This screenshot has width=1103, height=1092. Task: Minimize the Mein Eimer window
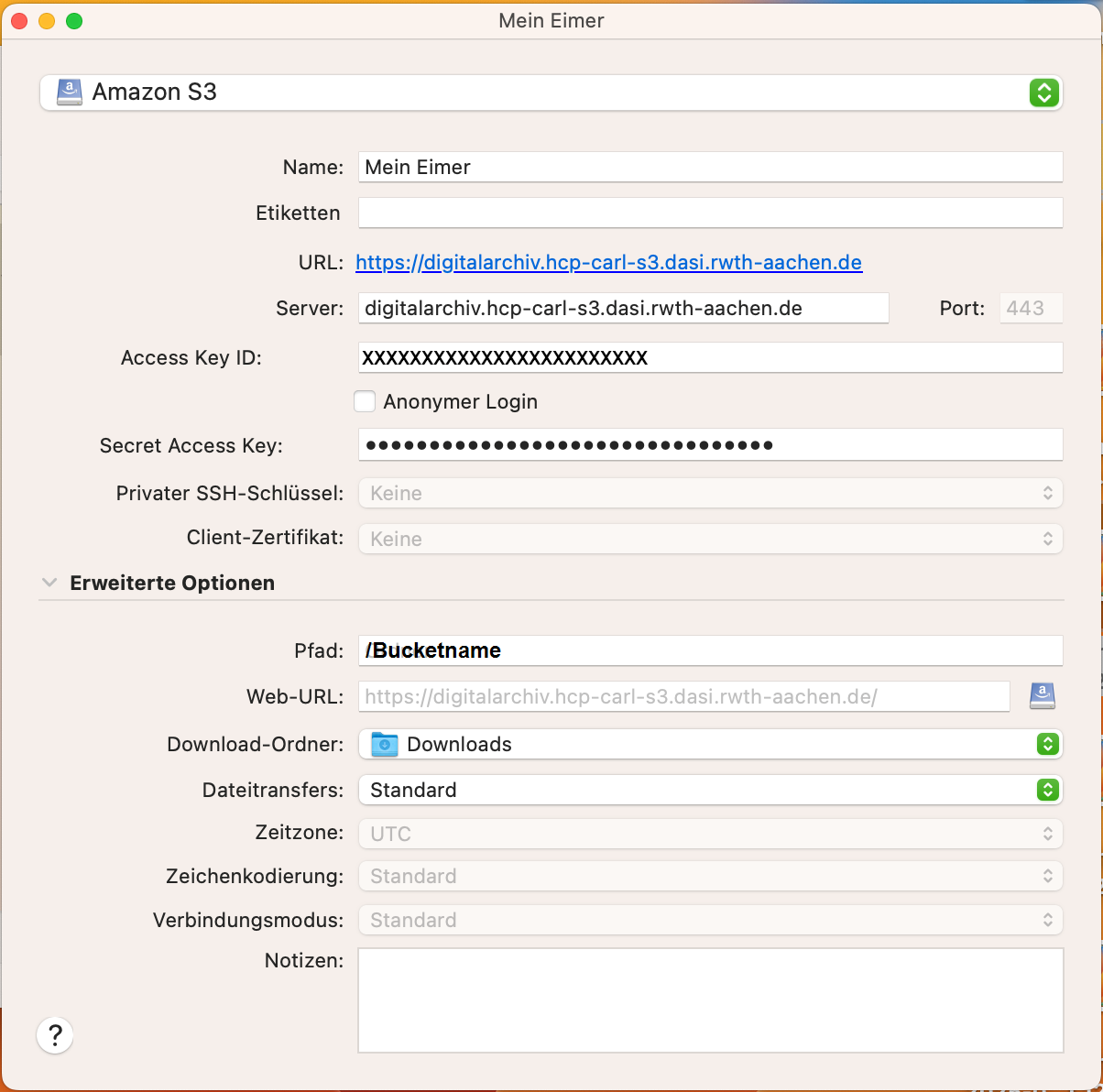click(47, 21)
